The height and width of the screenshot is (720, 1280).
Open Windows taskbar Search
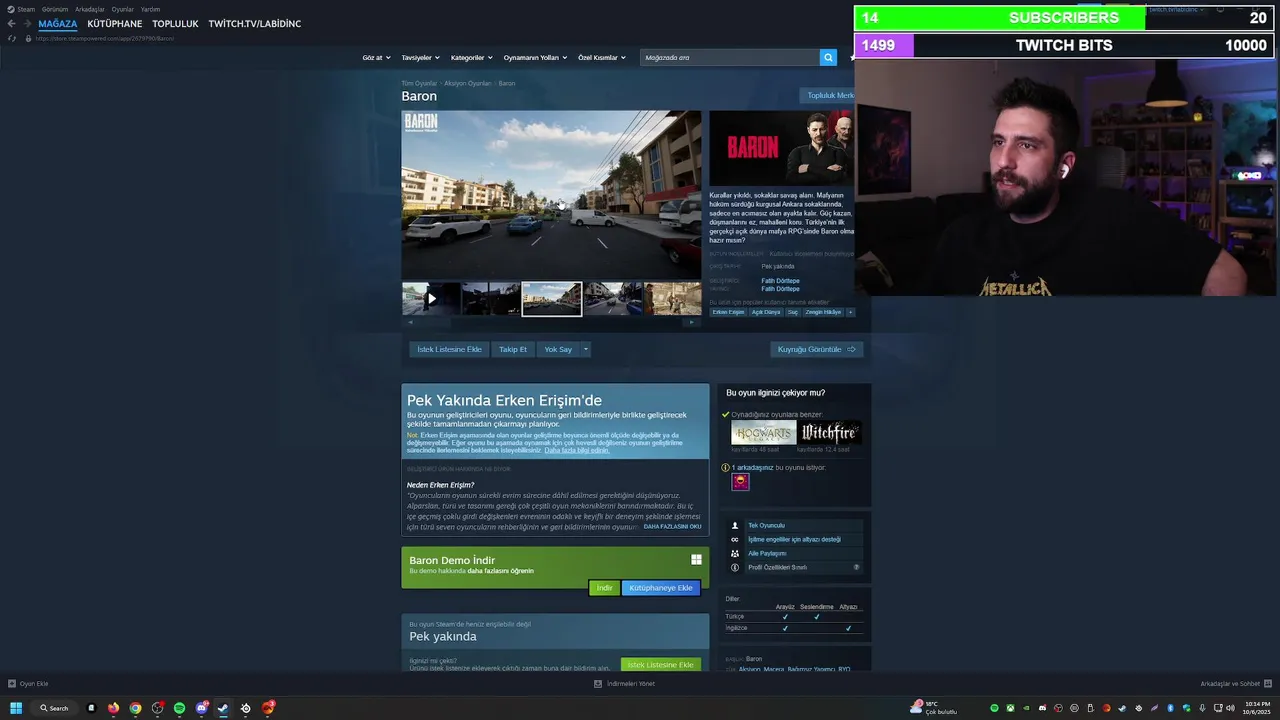click(55, 708)
